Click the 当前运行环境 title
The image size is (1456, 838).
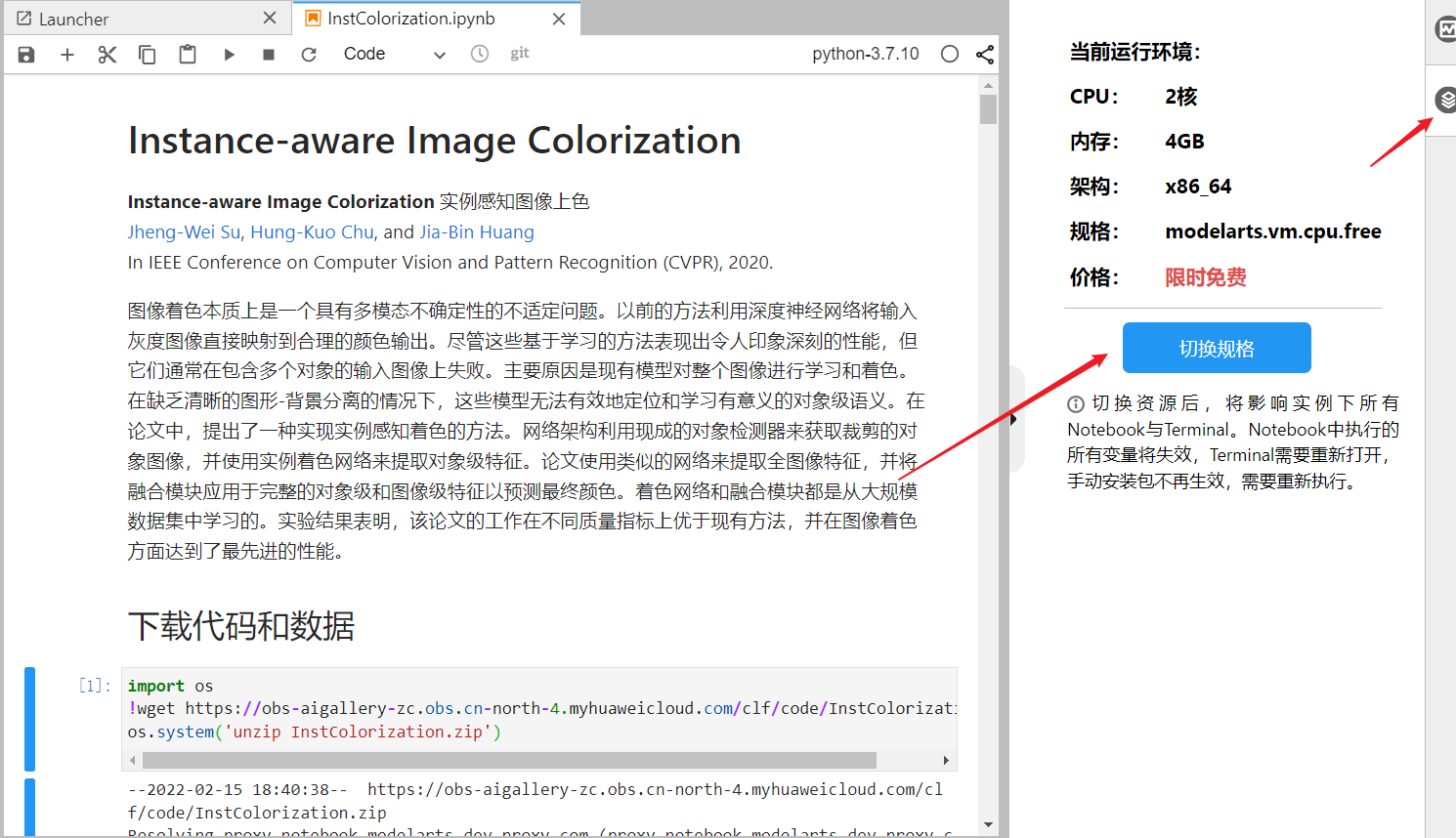1135,52
